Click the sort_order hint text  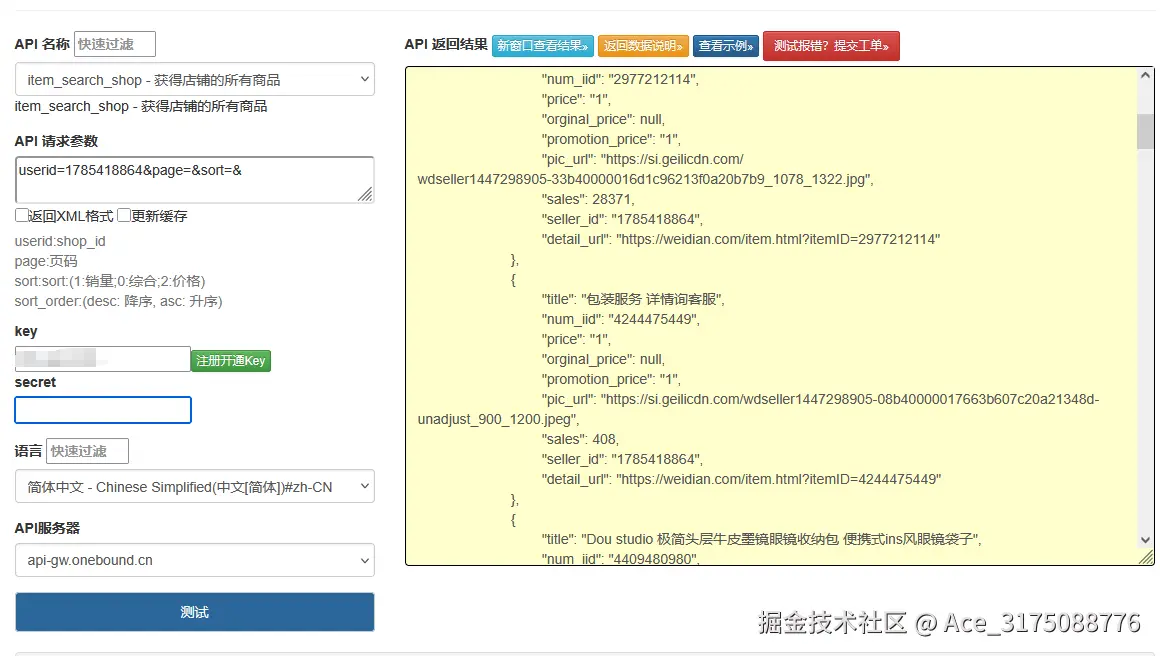pos(118,301)
